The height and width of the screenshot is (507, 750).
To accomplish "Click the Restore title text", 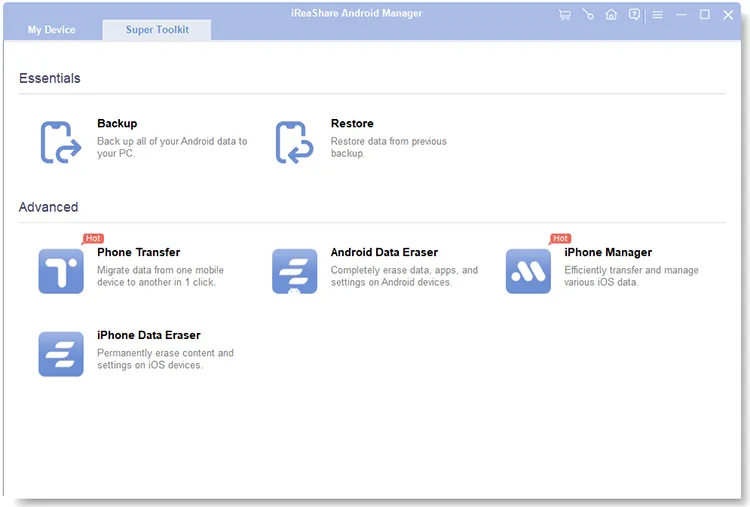I will pos(352,123).
